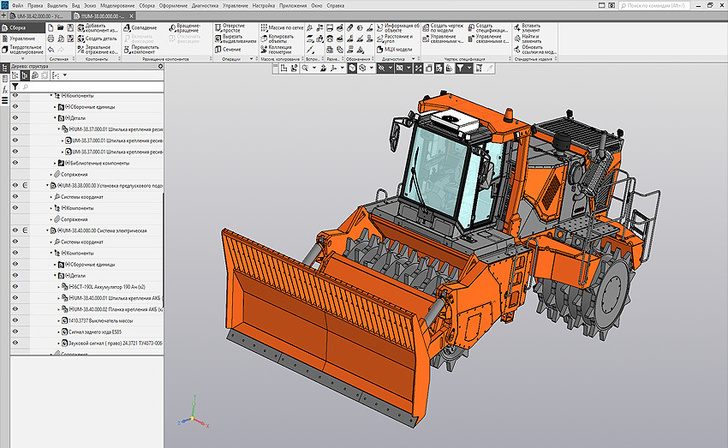728x448 pixels.
Task: Select Зеркальное отражение компонентов tool
Action: coord(98,49)
